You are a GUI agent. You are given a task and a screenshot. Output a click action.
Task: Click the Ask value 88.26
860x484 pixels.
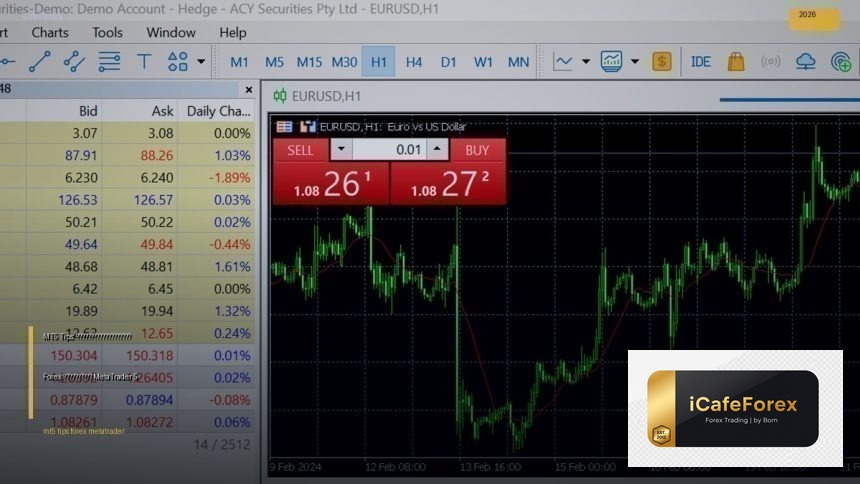click(x=156, y=155)
